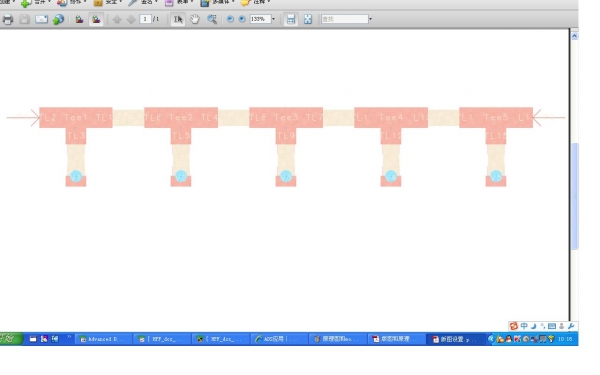Viewport: 600px width, 375px height.
Task: Choose the Marquee Zoom magnifier tool
Action: pyautogui.click(x=212, y=19)
